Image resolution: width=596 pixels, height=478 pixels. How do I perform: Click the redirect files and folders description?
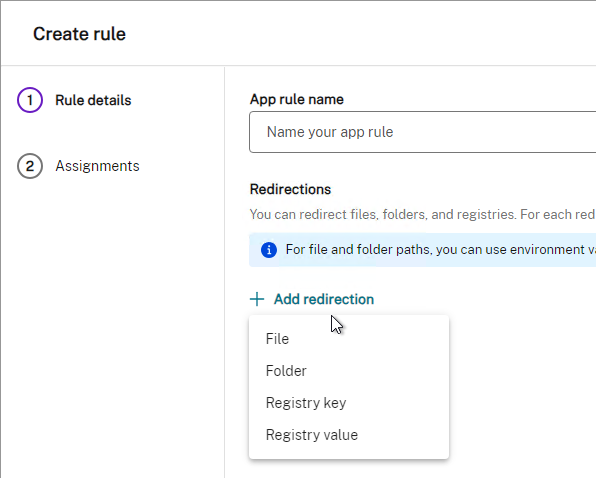click(x=423, y=215)
